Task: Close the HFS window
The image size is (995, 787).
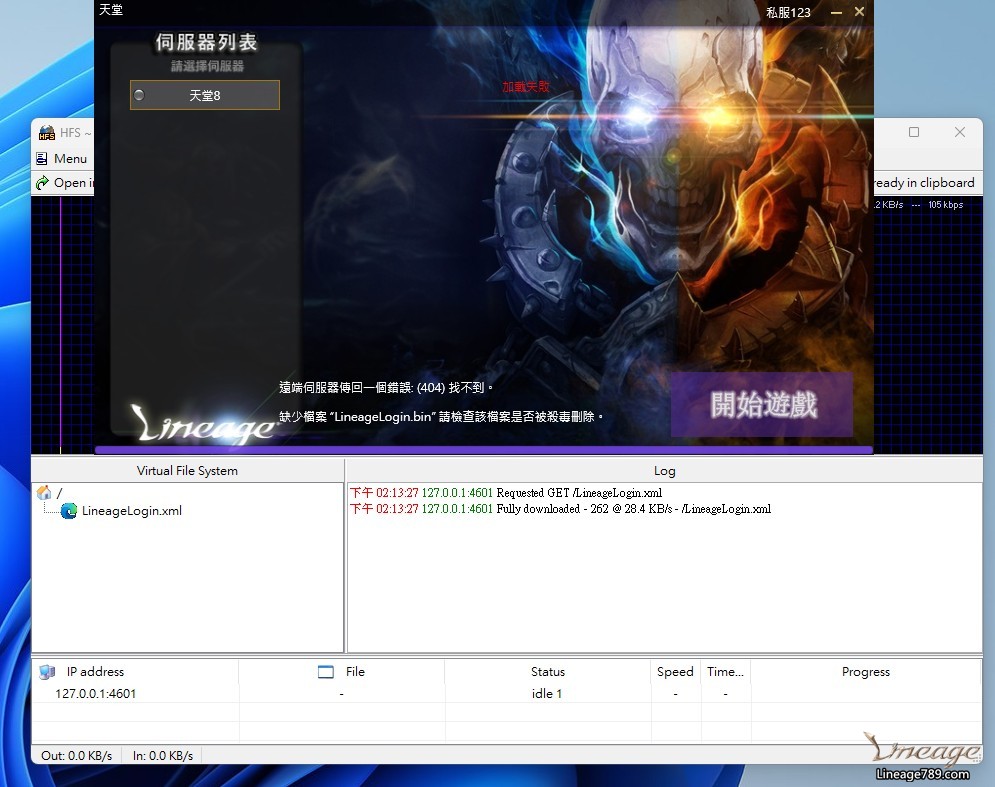Action: coord(959,132)
